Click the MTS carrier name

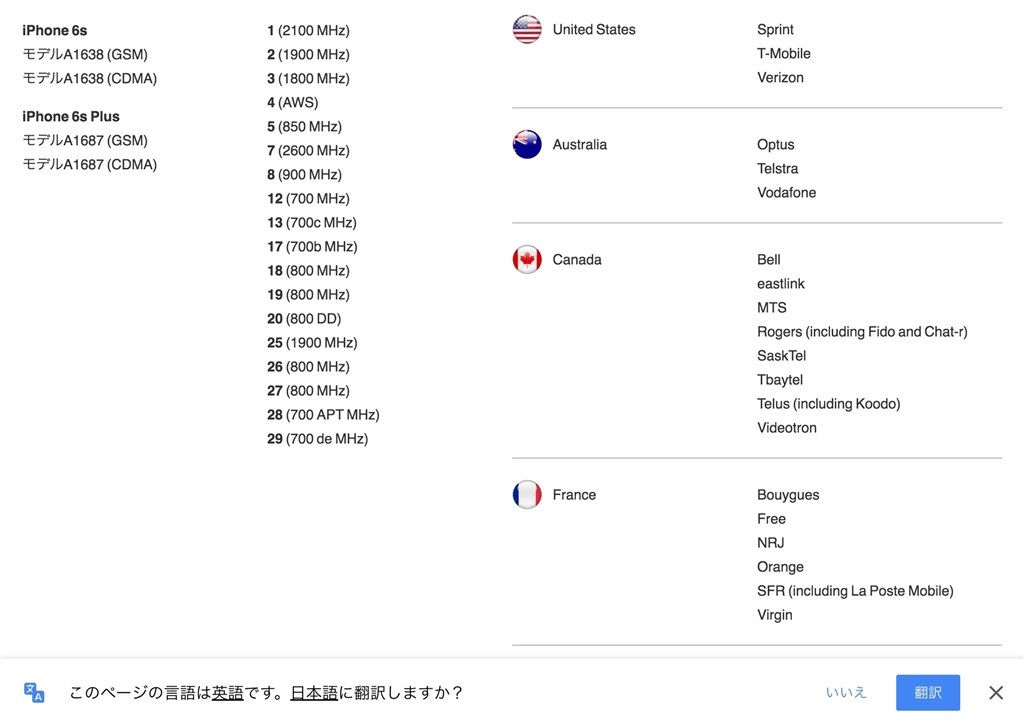(771, 308)
